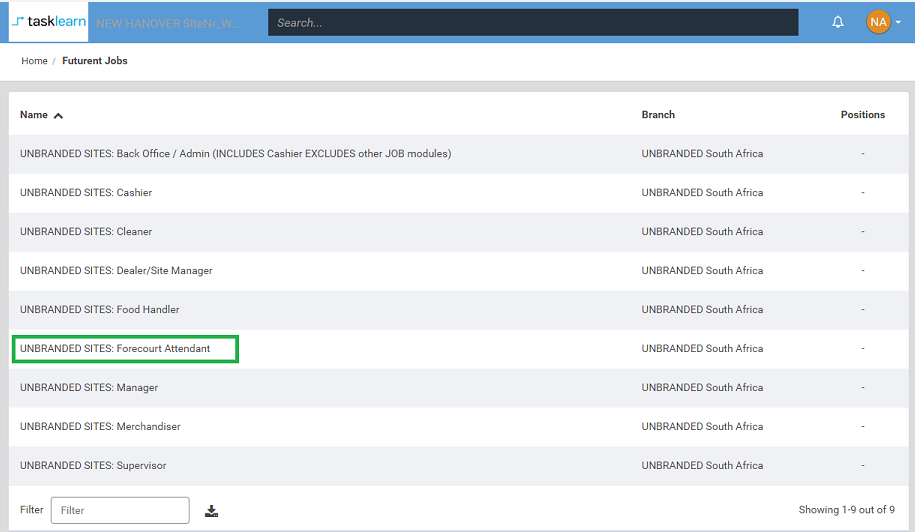Toggle sort arrow on Name column

point(58,116)
